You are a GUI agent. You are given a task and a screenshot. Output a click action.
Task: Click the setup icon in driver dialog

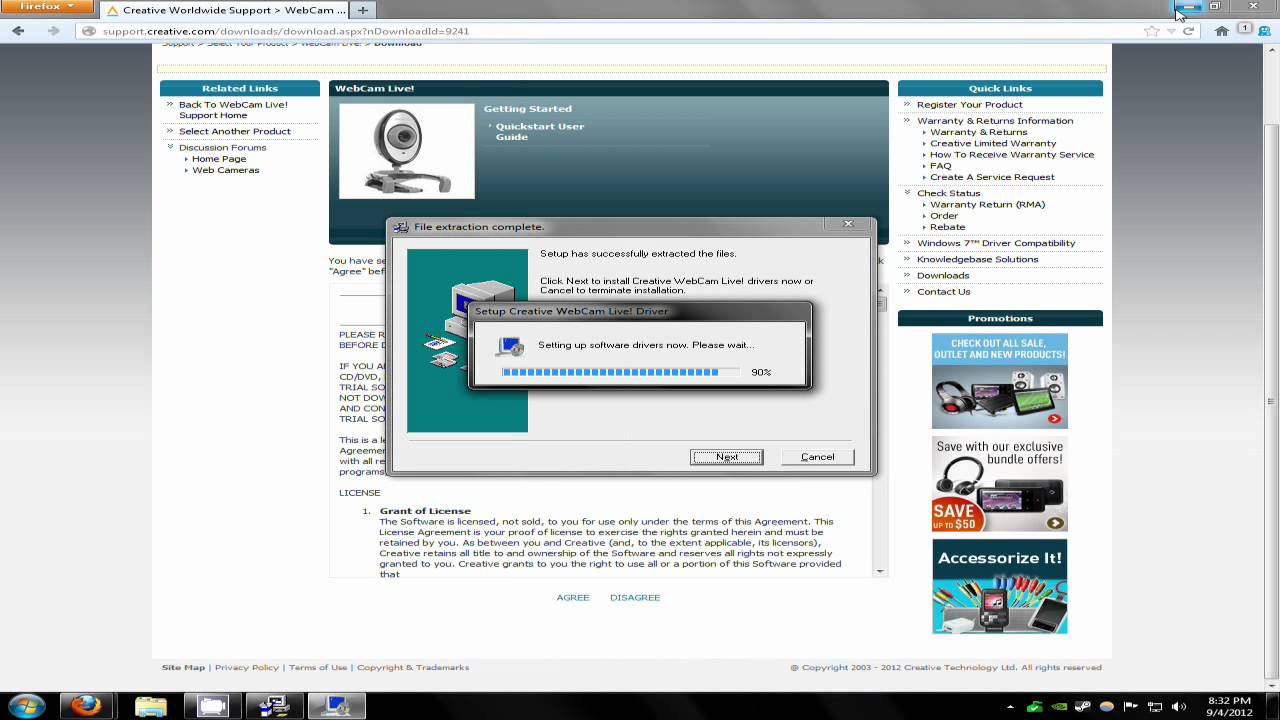tap(510, 346)
